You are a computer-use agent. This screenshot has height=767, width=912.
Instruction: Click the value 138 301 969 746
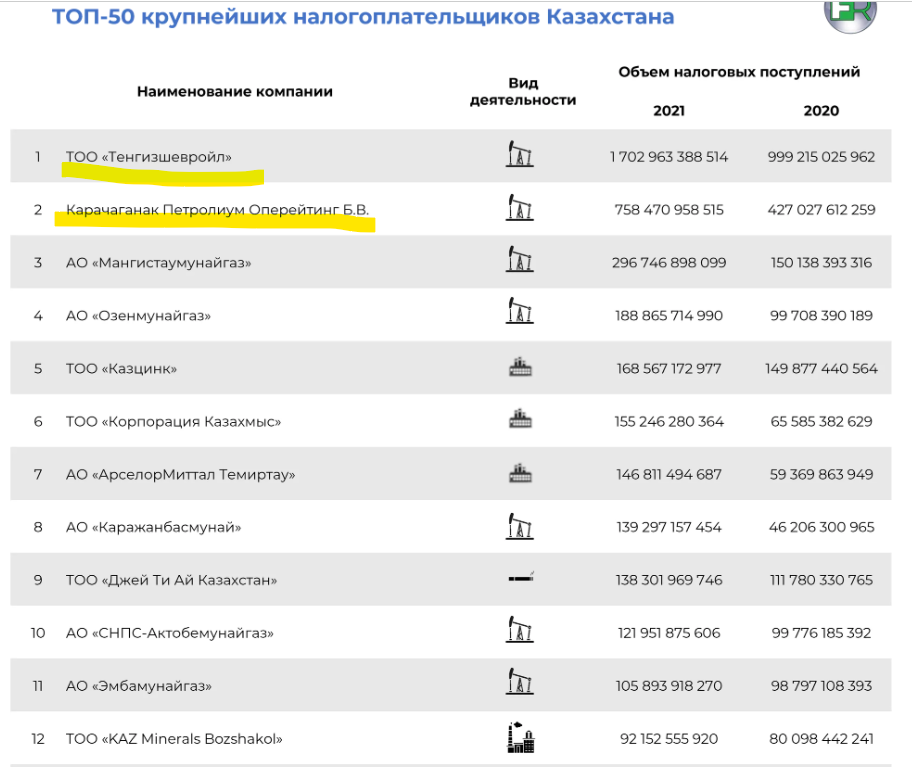coord(669,580)
